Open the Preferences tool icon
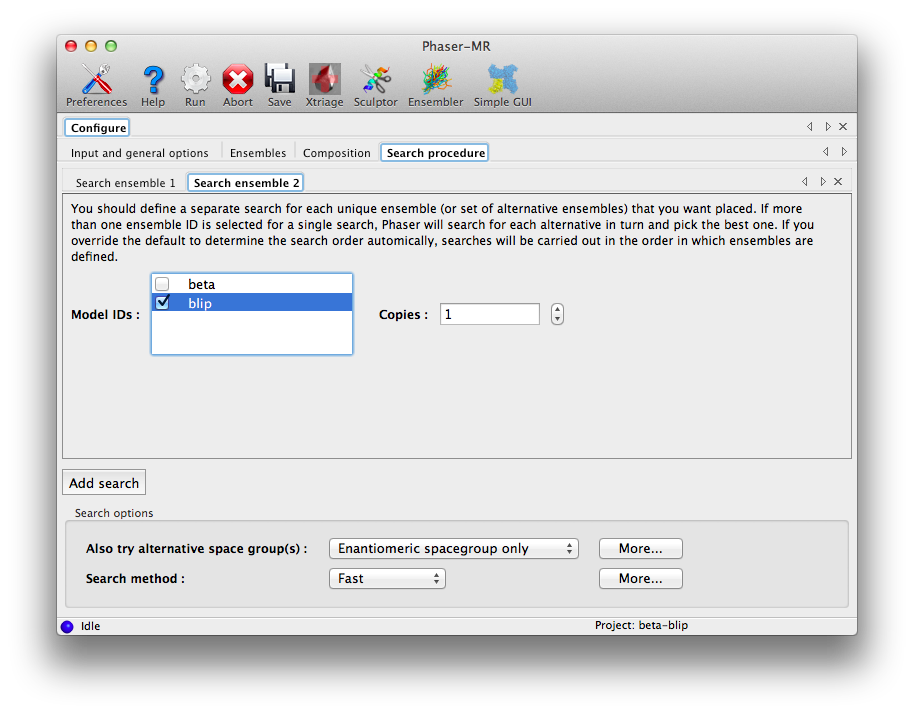 pos(96,81)
